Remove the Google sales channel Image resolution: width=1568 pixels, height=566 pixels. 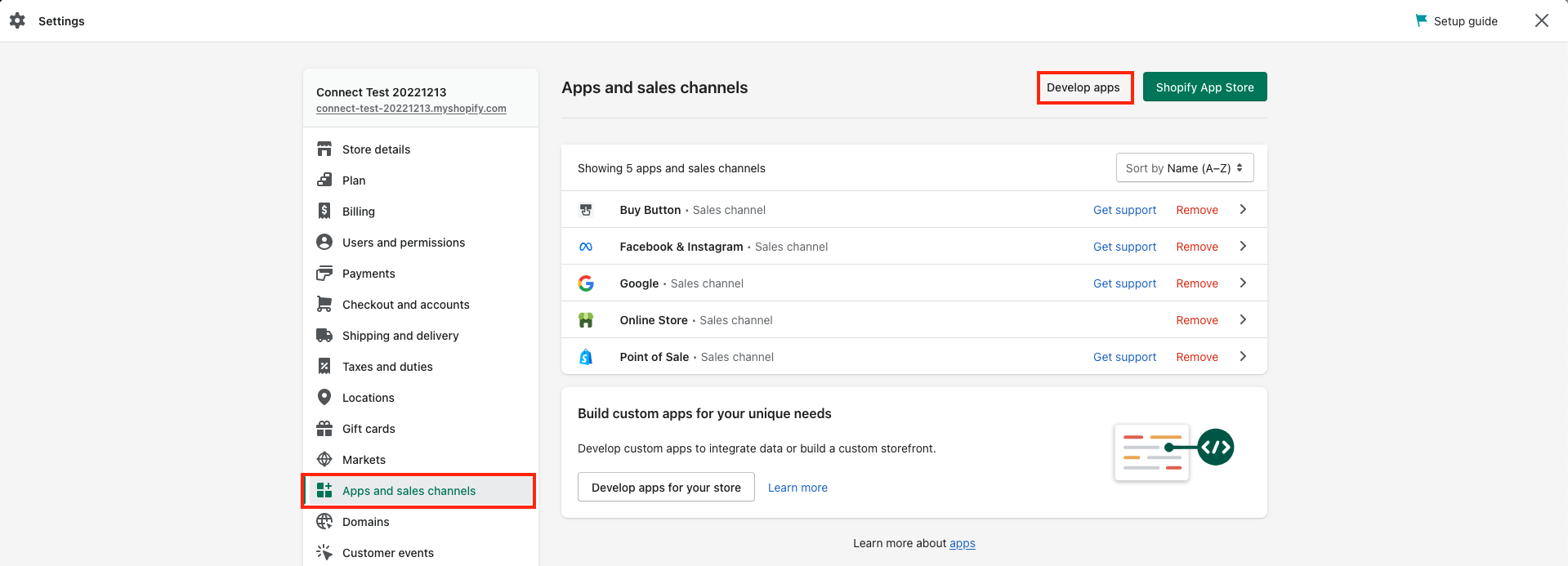click(1197, 283)
